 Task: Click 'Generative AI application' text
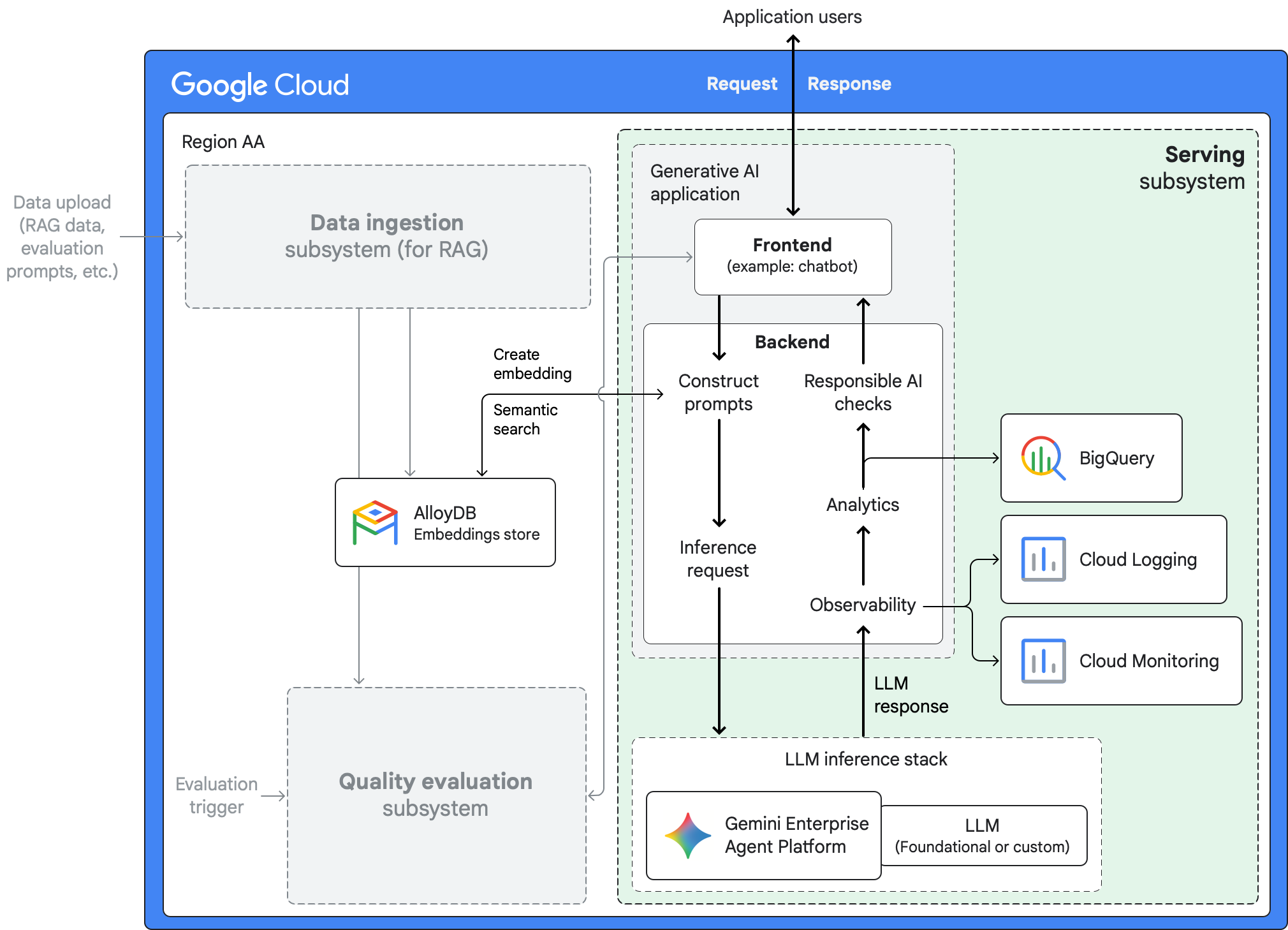[705, 182]
